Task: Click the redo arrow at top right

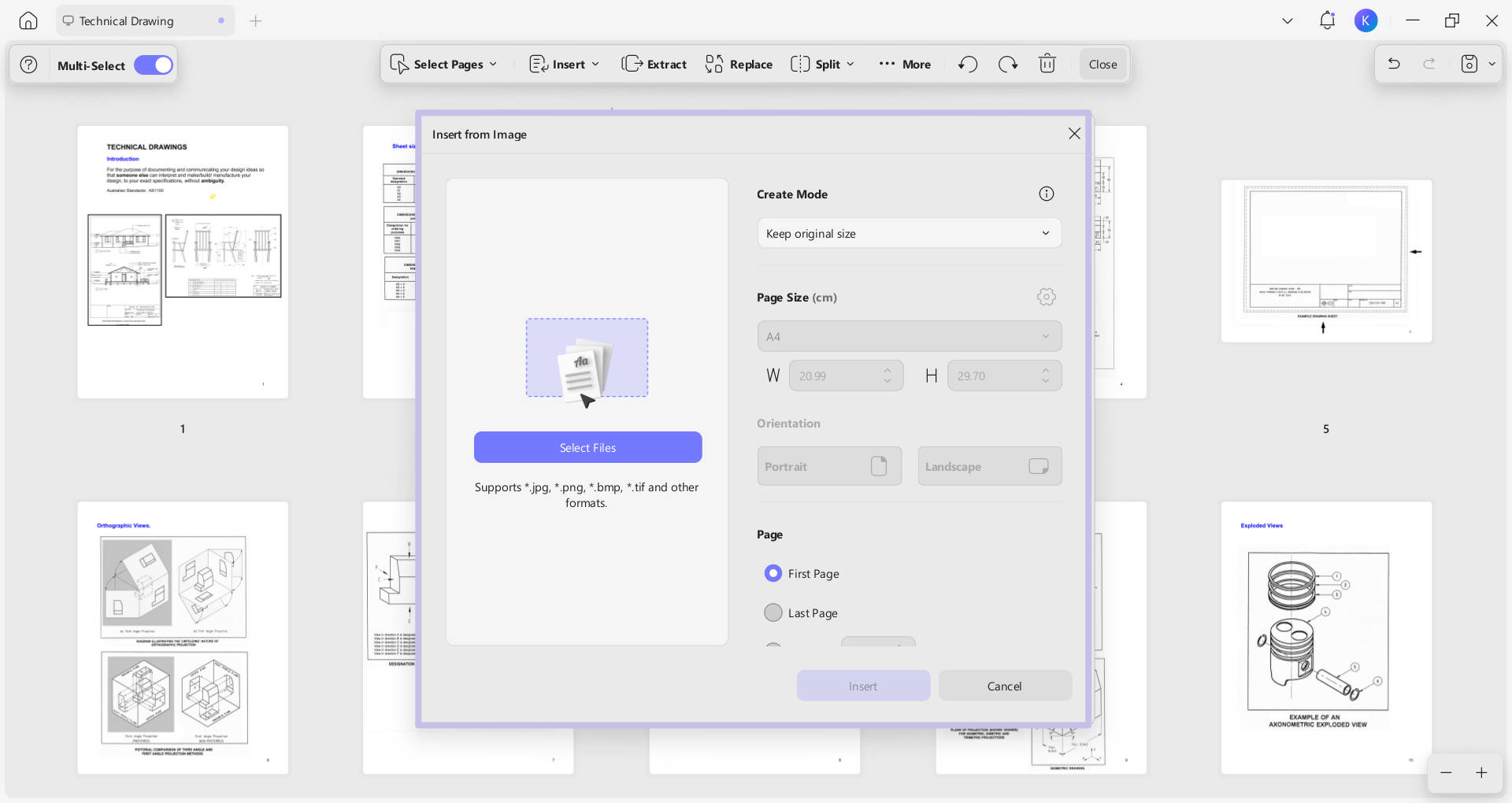Action: tap(1429, 65)
